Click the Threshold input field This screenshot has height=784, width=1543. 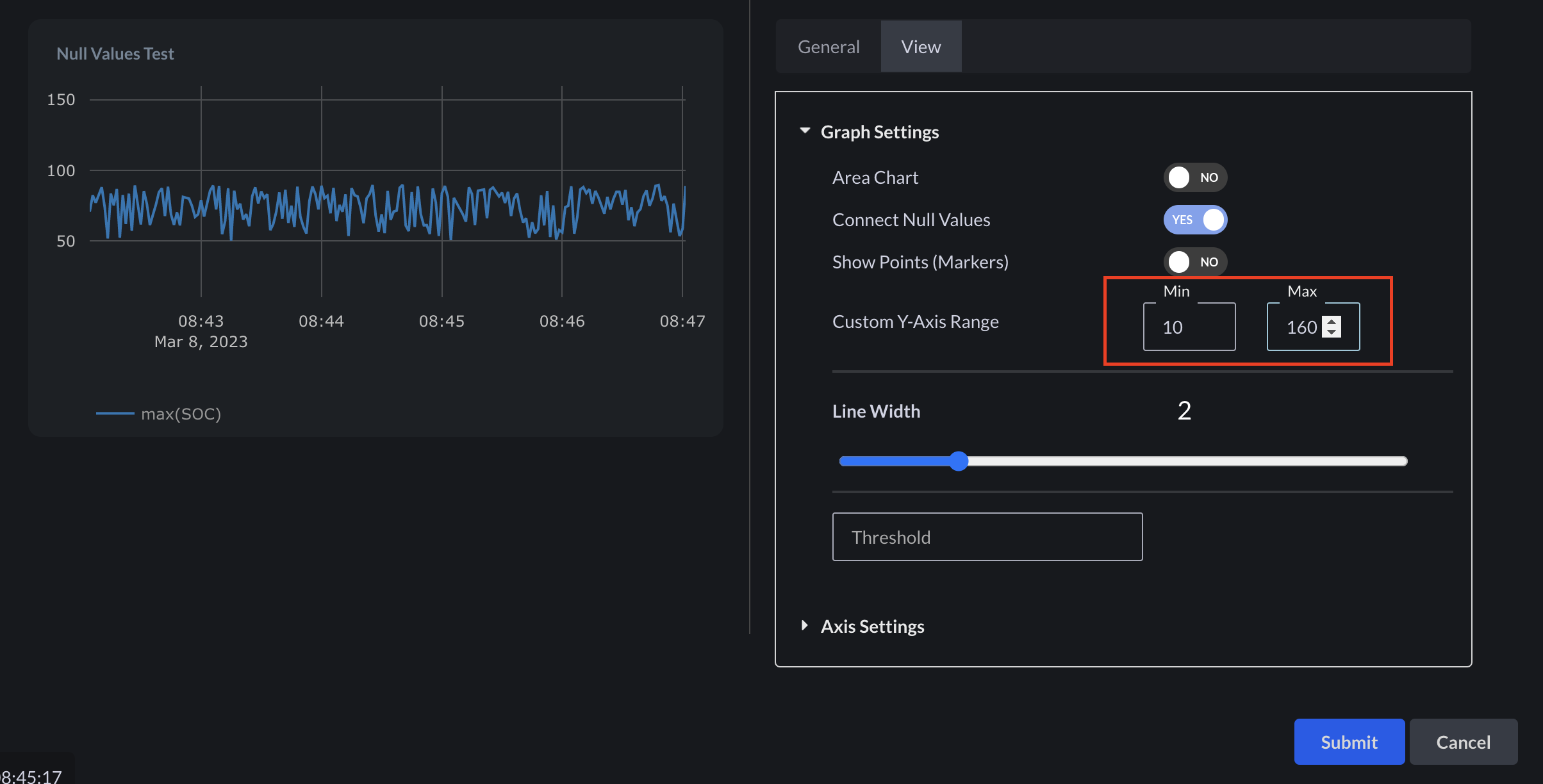(x=987, y=537)
